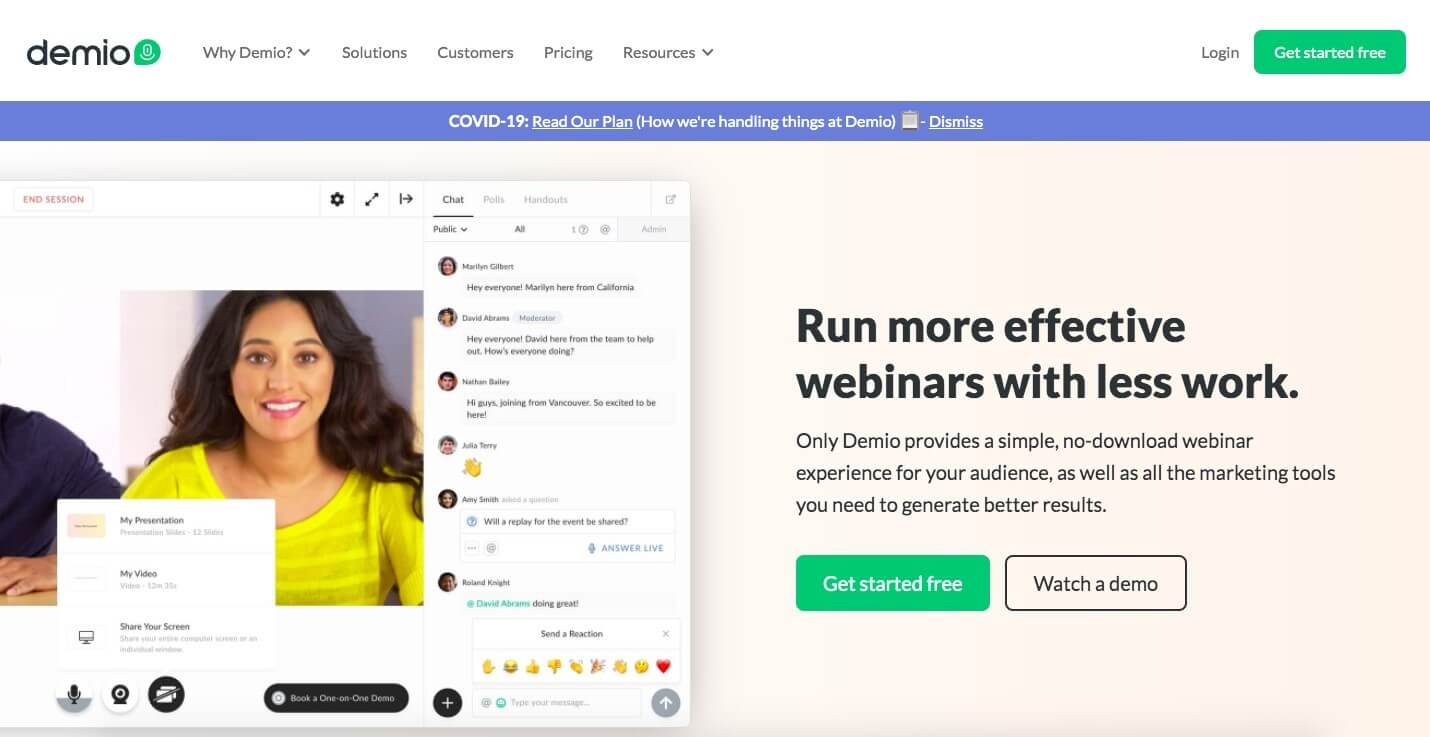Click the monitor icon for Share Your Screen

(87, 637)
